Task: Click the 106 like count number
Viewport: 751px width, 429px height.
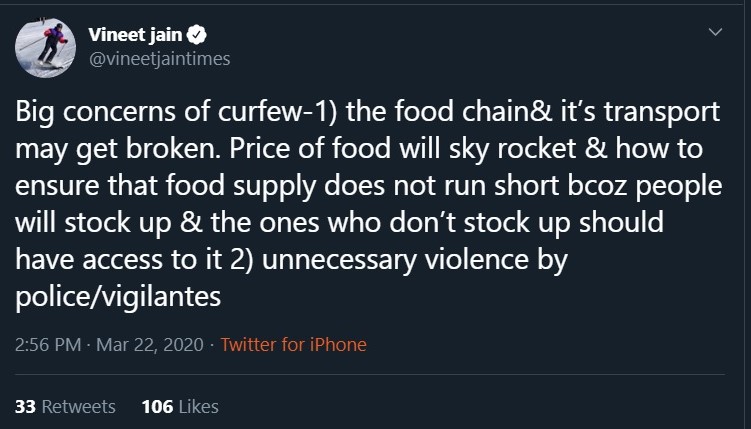Action: pos(157,407)
